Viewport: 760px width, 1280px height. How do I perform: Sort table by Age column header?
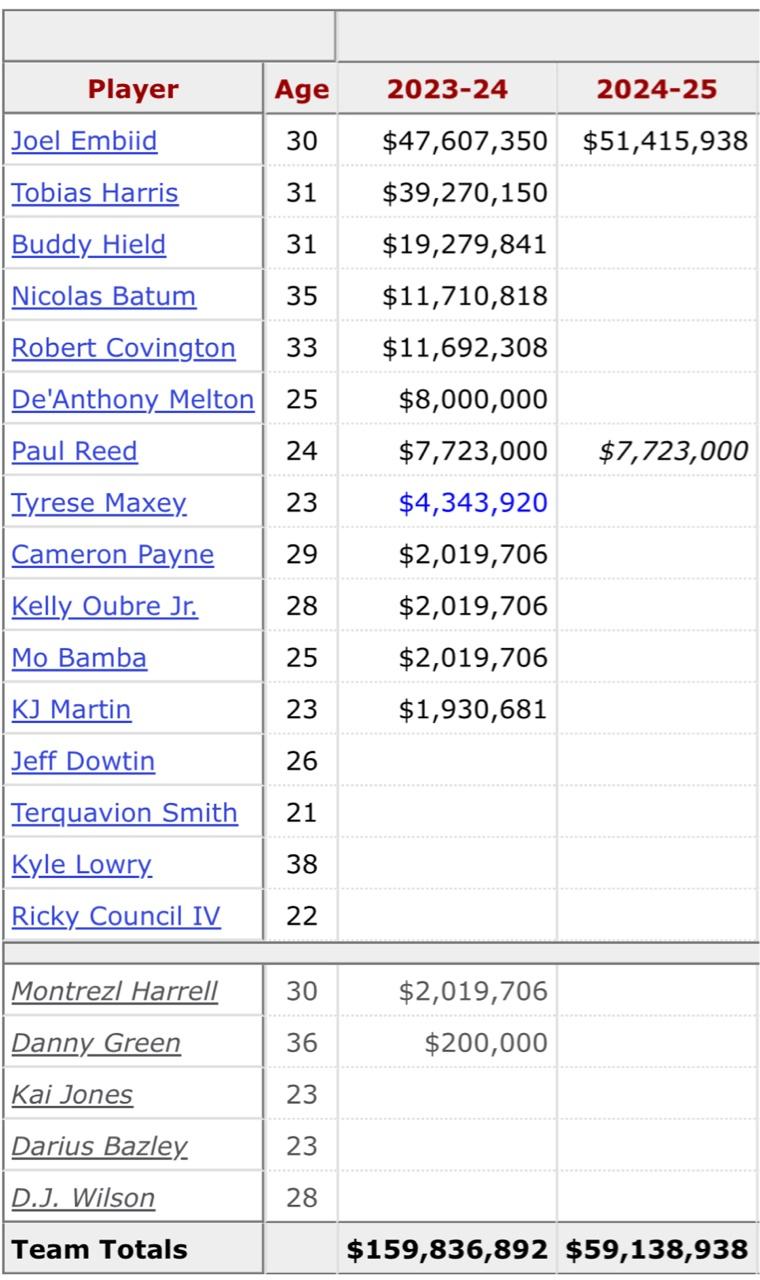tap(302, 89)
